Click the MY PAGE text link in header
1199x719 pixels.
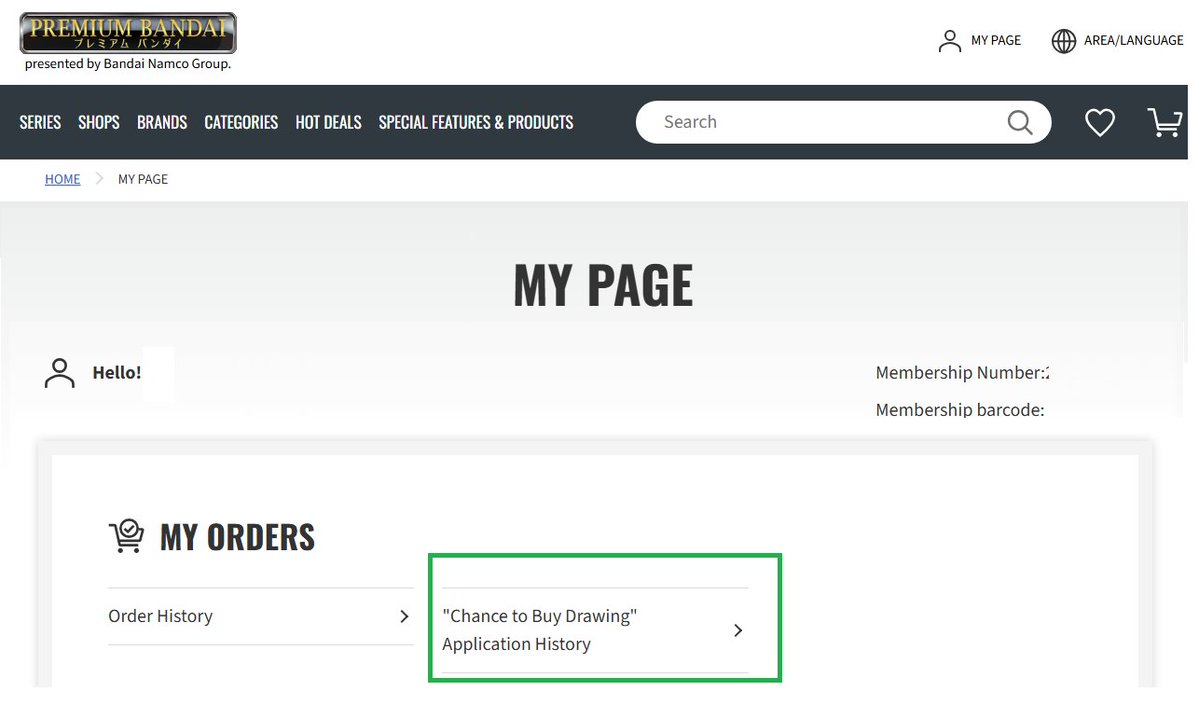point(996,41)
